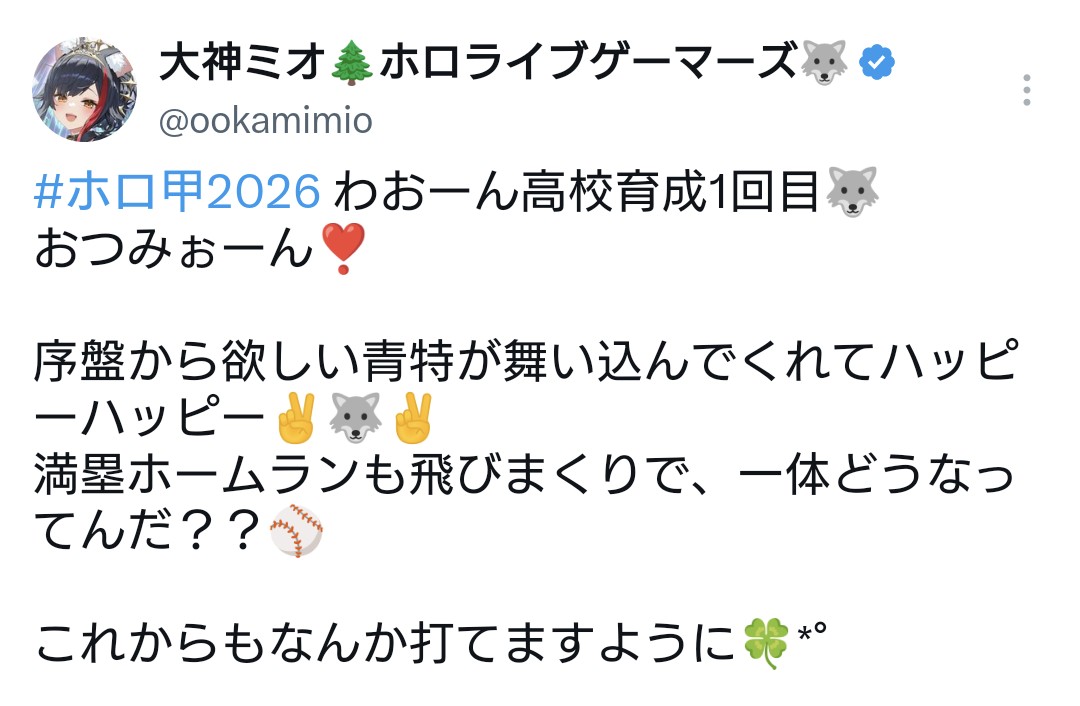Open the three-dot more options menu
1080x706 pixels.
1026,90
